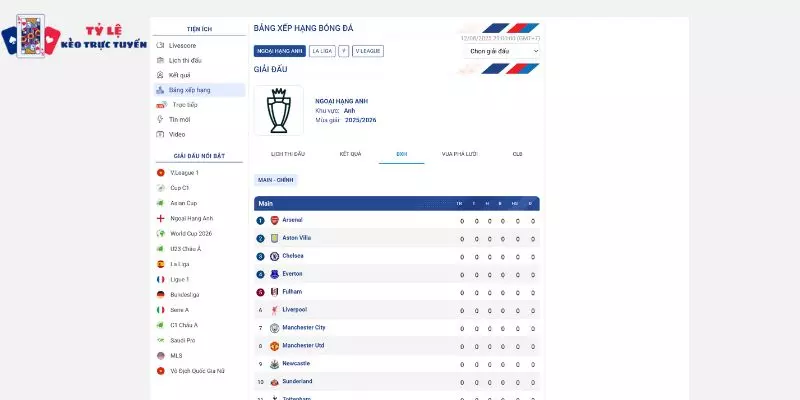Viewport: 800px width, 400px height.
Task: Click the Arsenal club crest
Action: pyautogui.click(x=274, y=220)
